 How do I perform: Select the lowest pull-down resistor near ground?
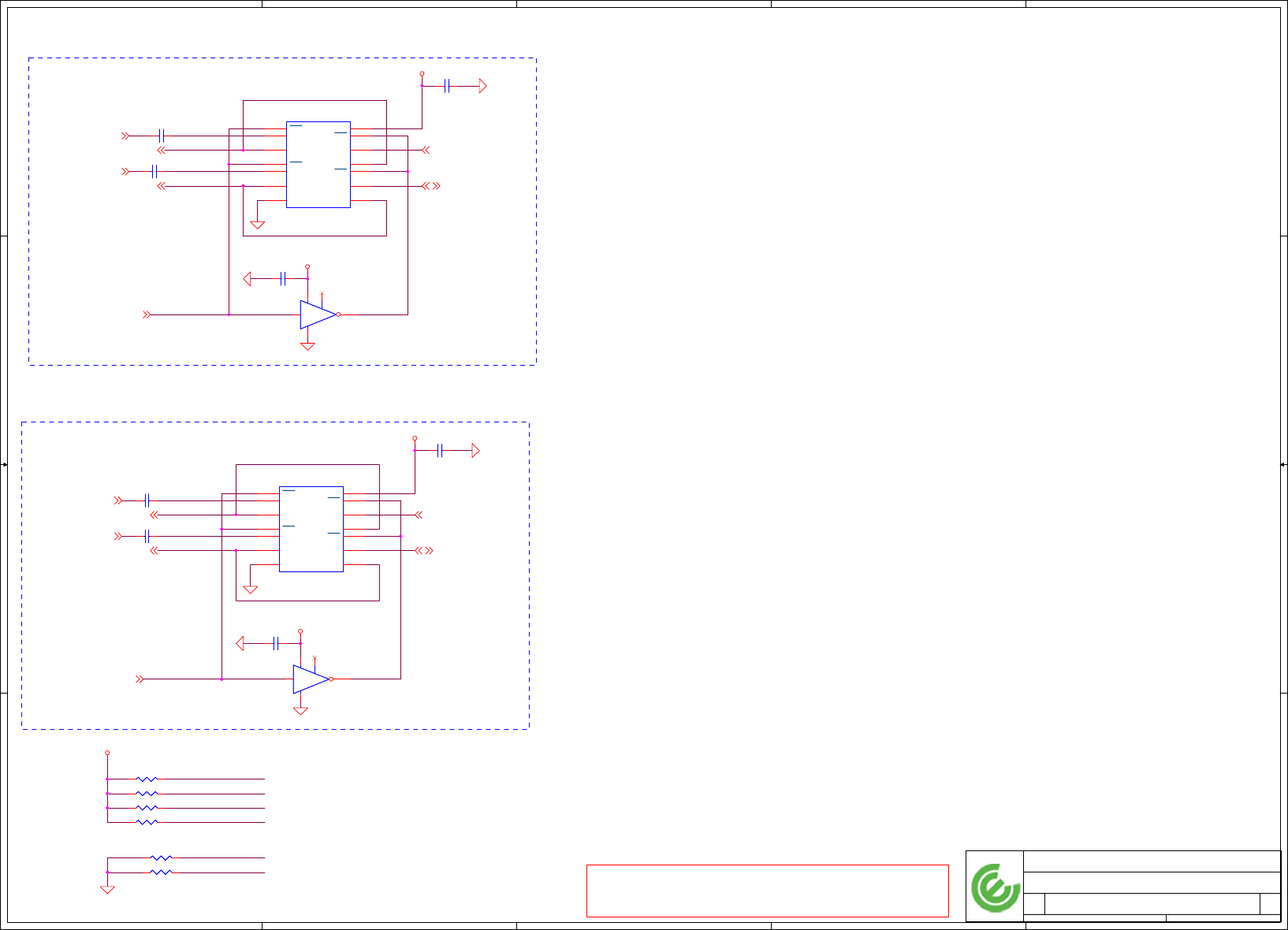tap(161, 872)
